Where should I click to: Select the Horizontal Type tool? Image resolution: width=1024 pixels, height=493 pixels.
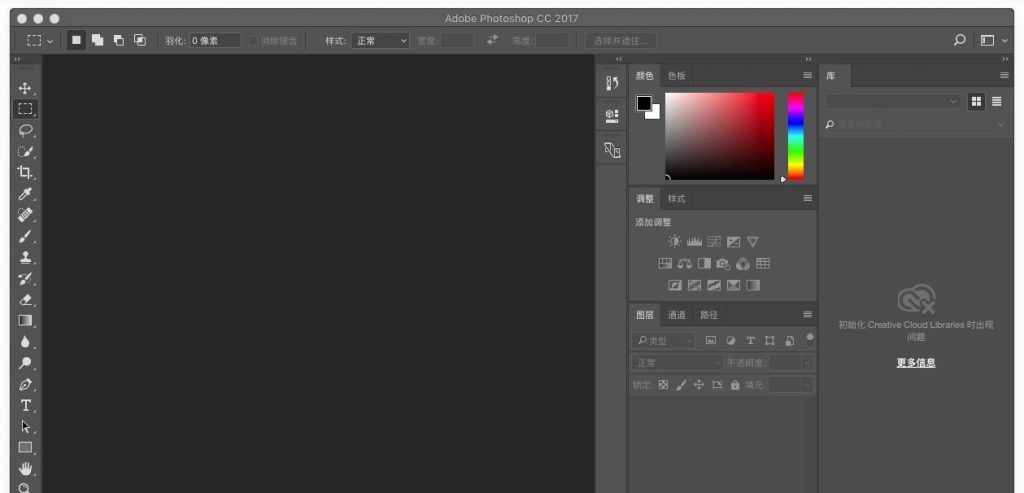coord(25,406)
